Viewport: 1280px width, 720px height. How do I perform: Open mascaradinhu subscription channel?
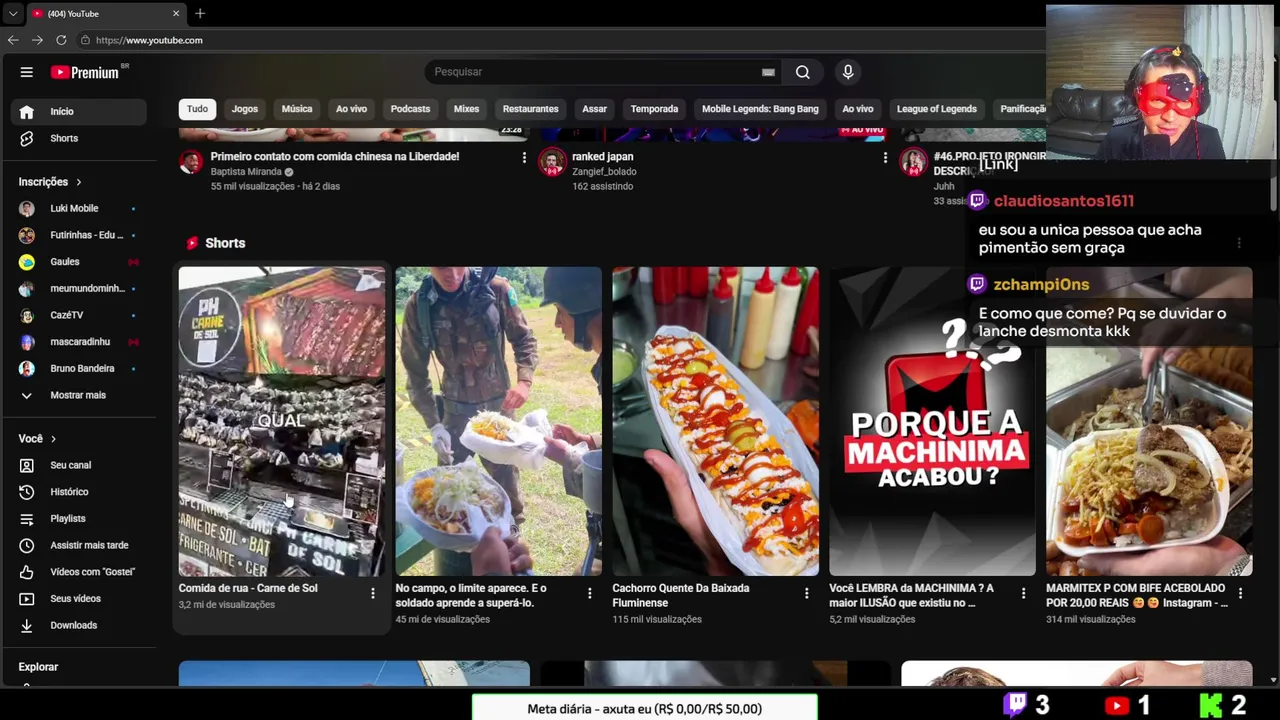[78, 342]
